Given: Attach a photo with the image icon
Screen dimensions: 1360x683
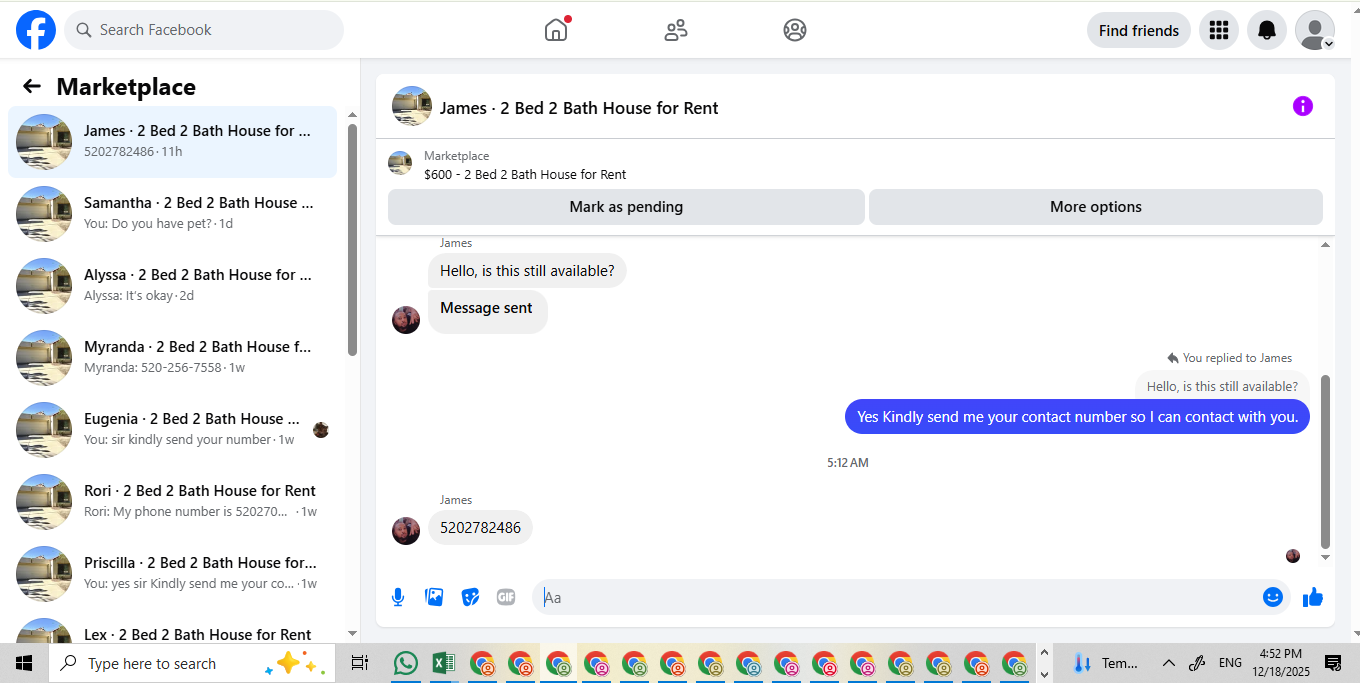Looking at the screenshot, I should (434, 597).
